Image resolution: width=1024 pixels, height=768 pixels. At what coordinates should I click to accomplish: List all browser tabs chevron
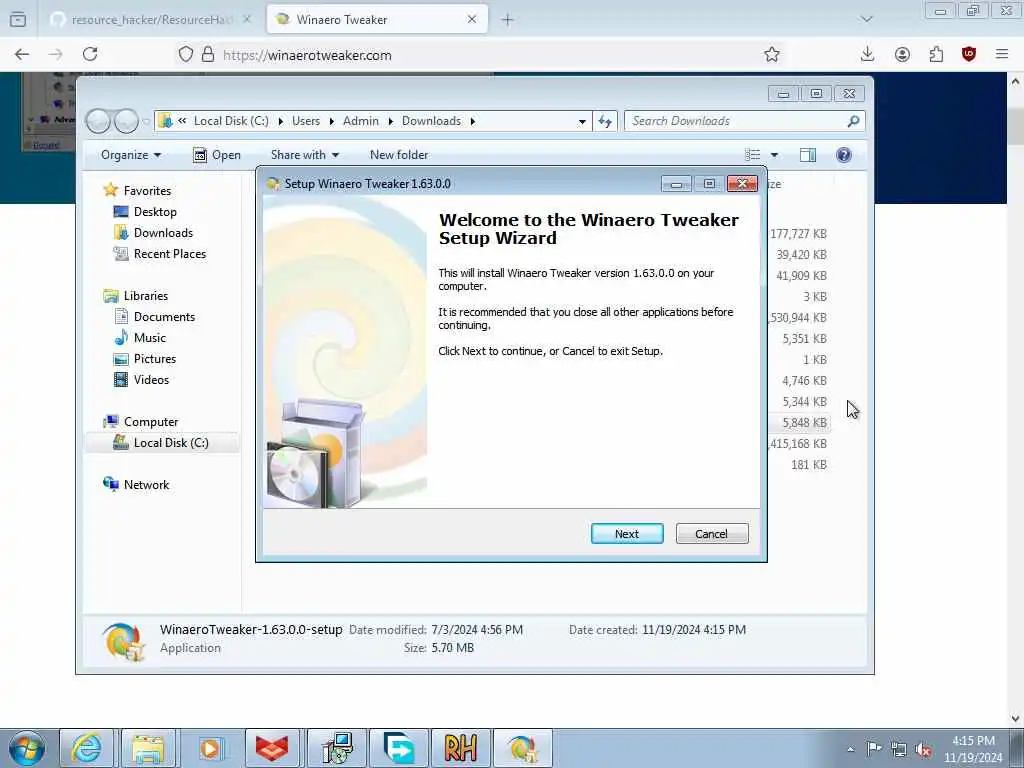pos(866,20)
